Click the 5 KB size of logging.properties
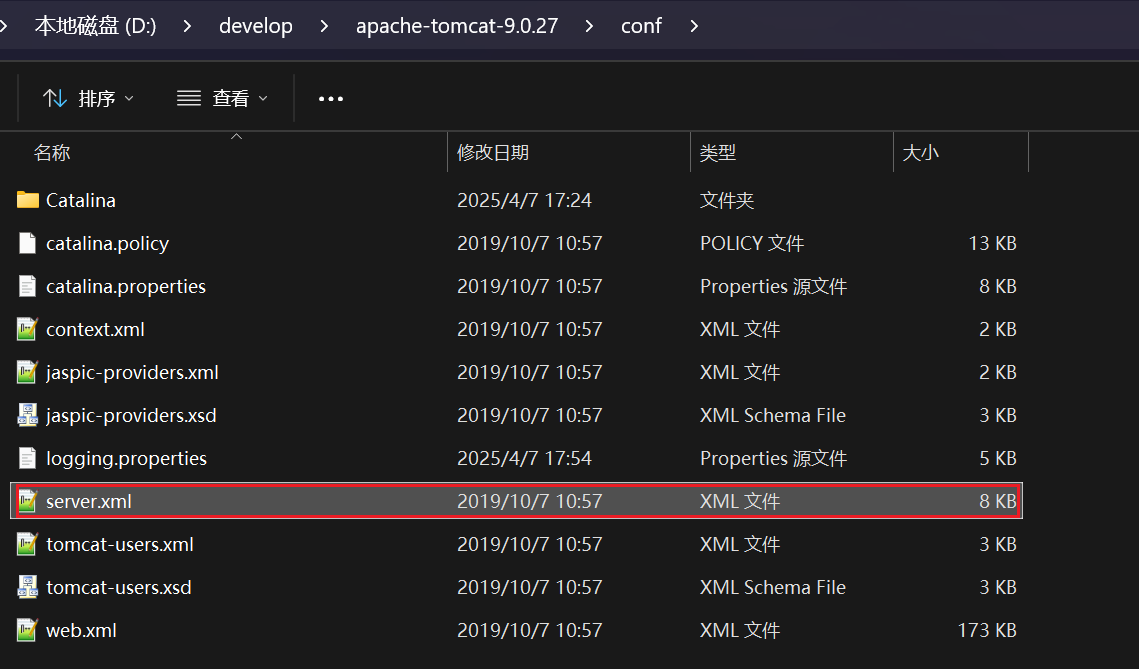1139x669 pixels. click(x=997, y=458)
